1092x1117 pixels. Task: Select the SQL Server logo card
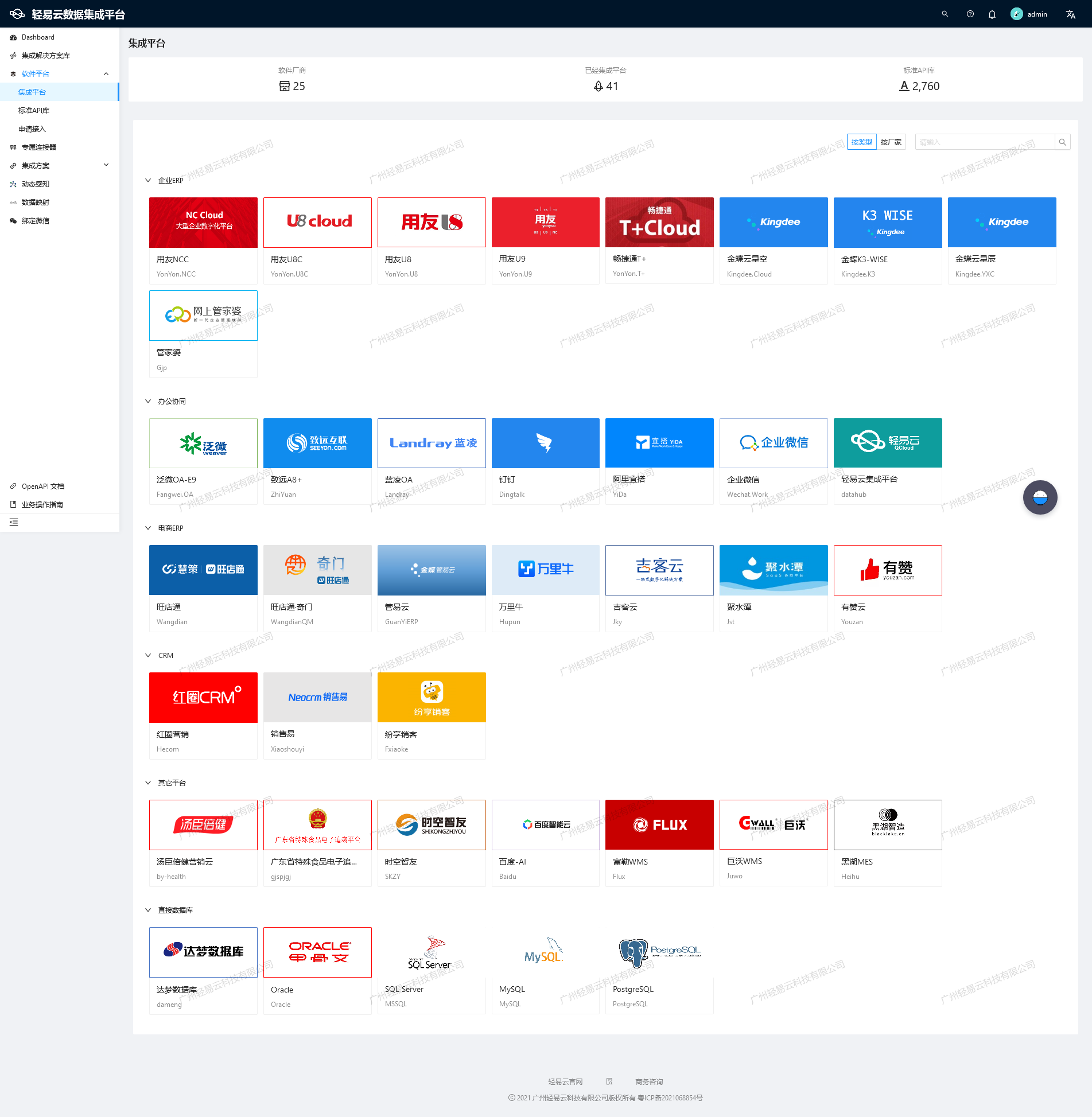point(432,952)
